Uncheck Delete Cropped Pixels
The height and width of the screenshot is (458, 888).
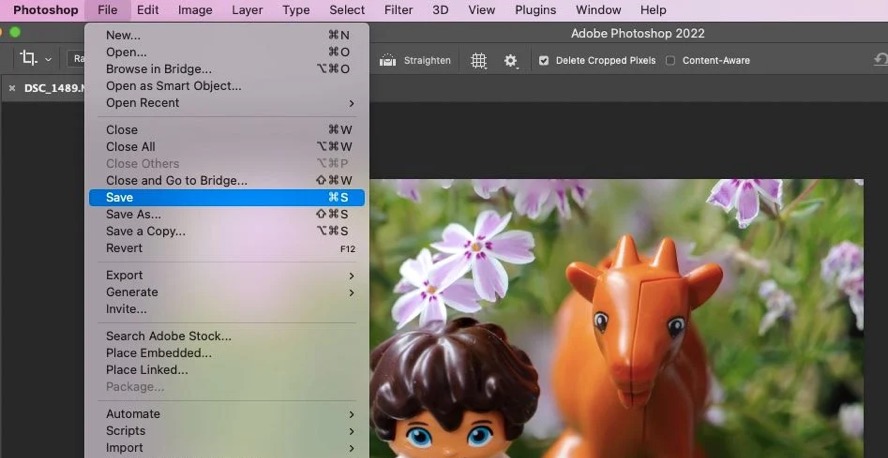coord(544,60)
